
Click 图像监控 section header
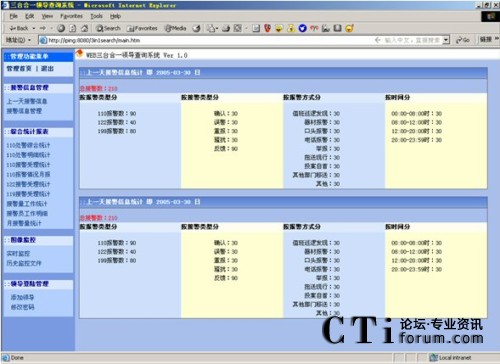click(x=23, y=240)
